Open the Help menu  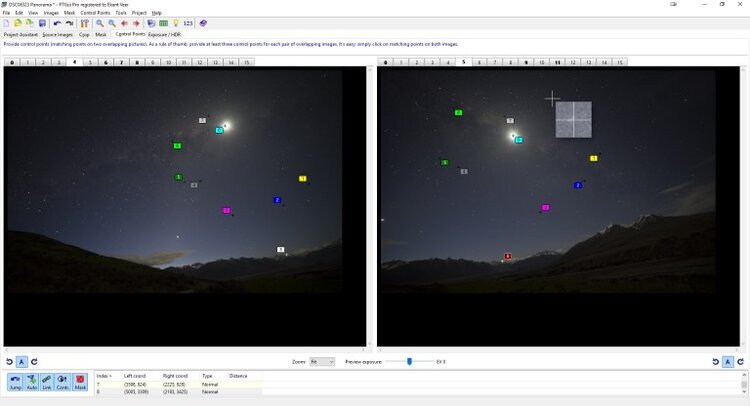[157, 13]
